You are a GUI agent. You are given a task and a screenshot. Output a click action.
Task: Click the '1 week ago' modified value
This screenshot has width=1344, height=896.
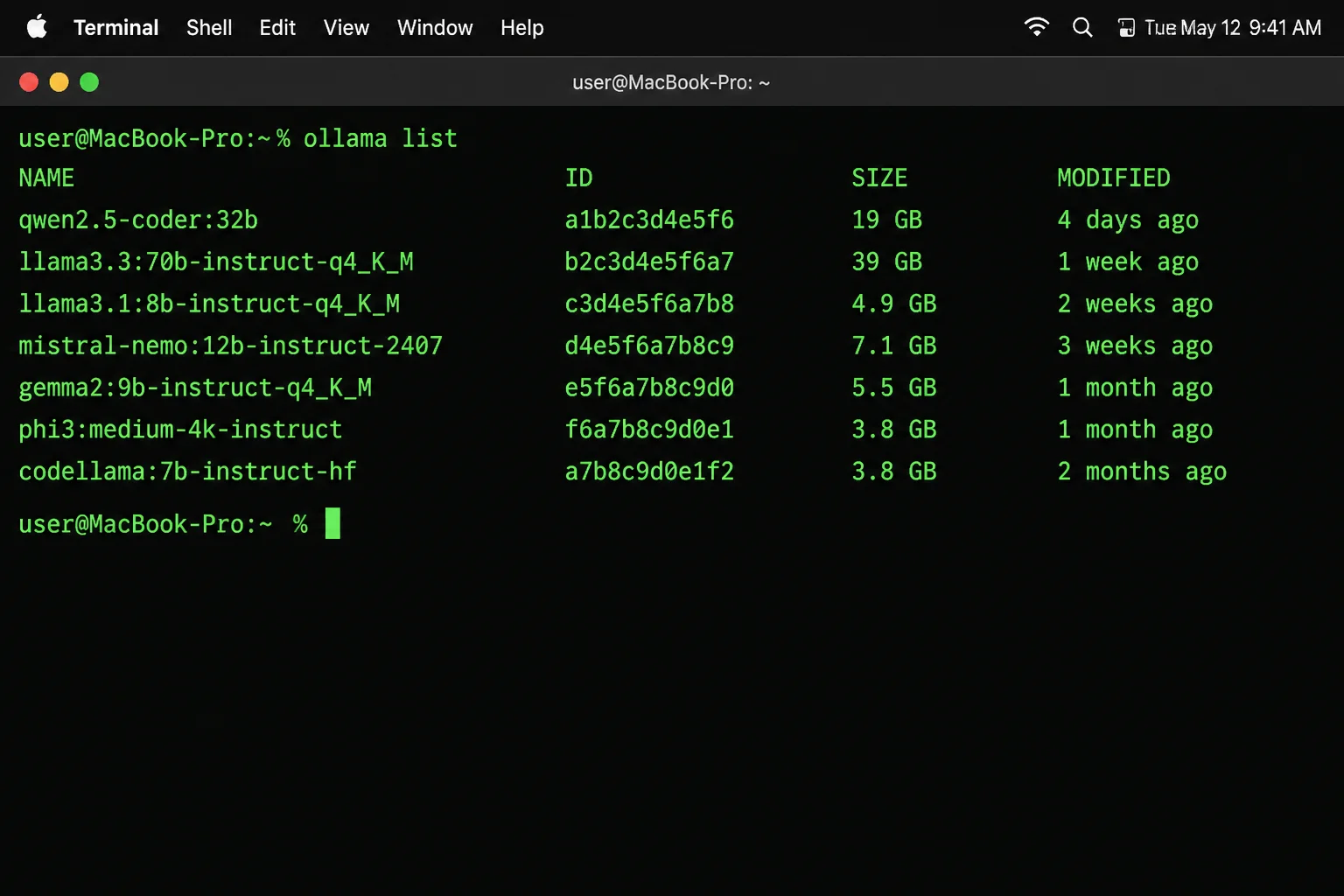click(1128, 262)
